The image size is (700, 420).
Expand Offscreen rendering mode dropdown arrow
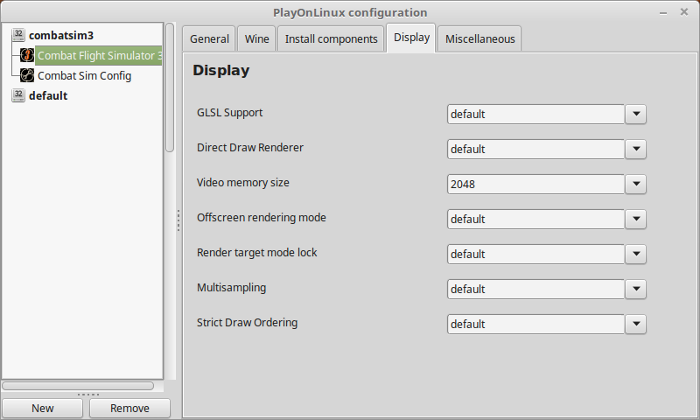point(636,219)
